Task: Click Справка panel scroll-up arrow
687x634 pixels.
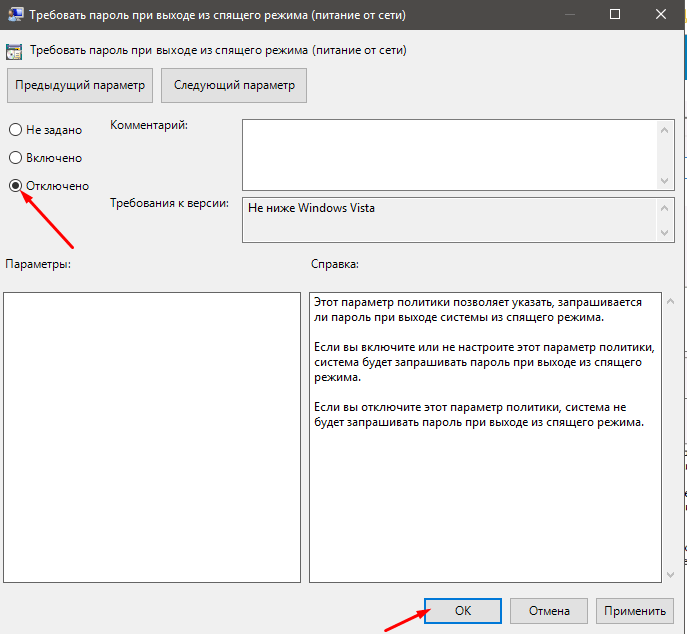Action: click(670, 301)
